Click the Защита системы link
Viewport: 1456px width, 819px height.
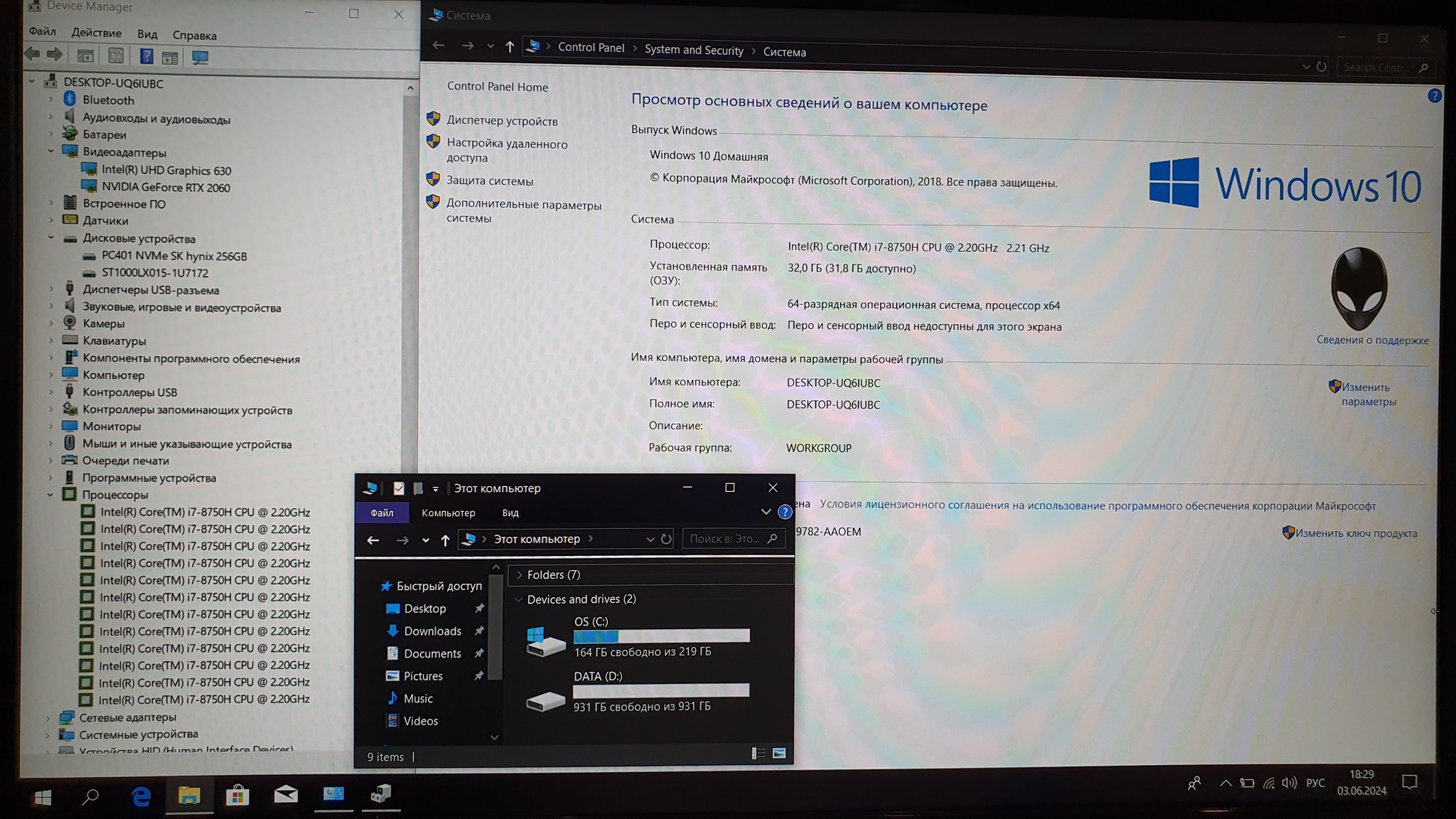(x=489, y=181)
